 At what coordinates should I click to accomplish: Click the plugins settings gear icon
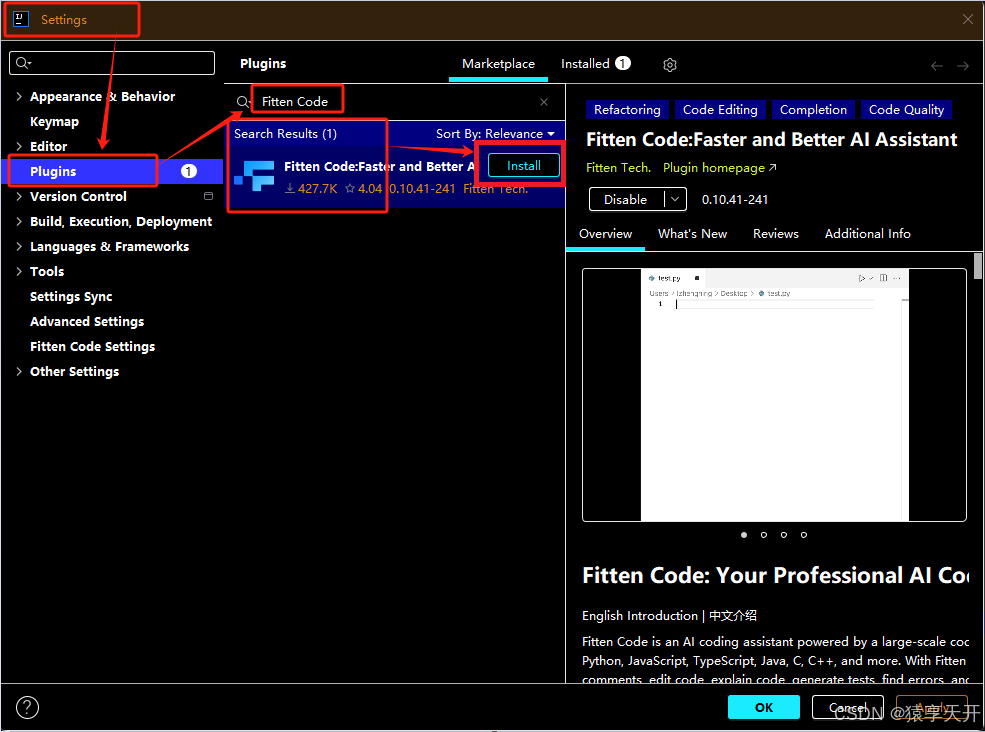pos(670,65)
